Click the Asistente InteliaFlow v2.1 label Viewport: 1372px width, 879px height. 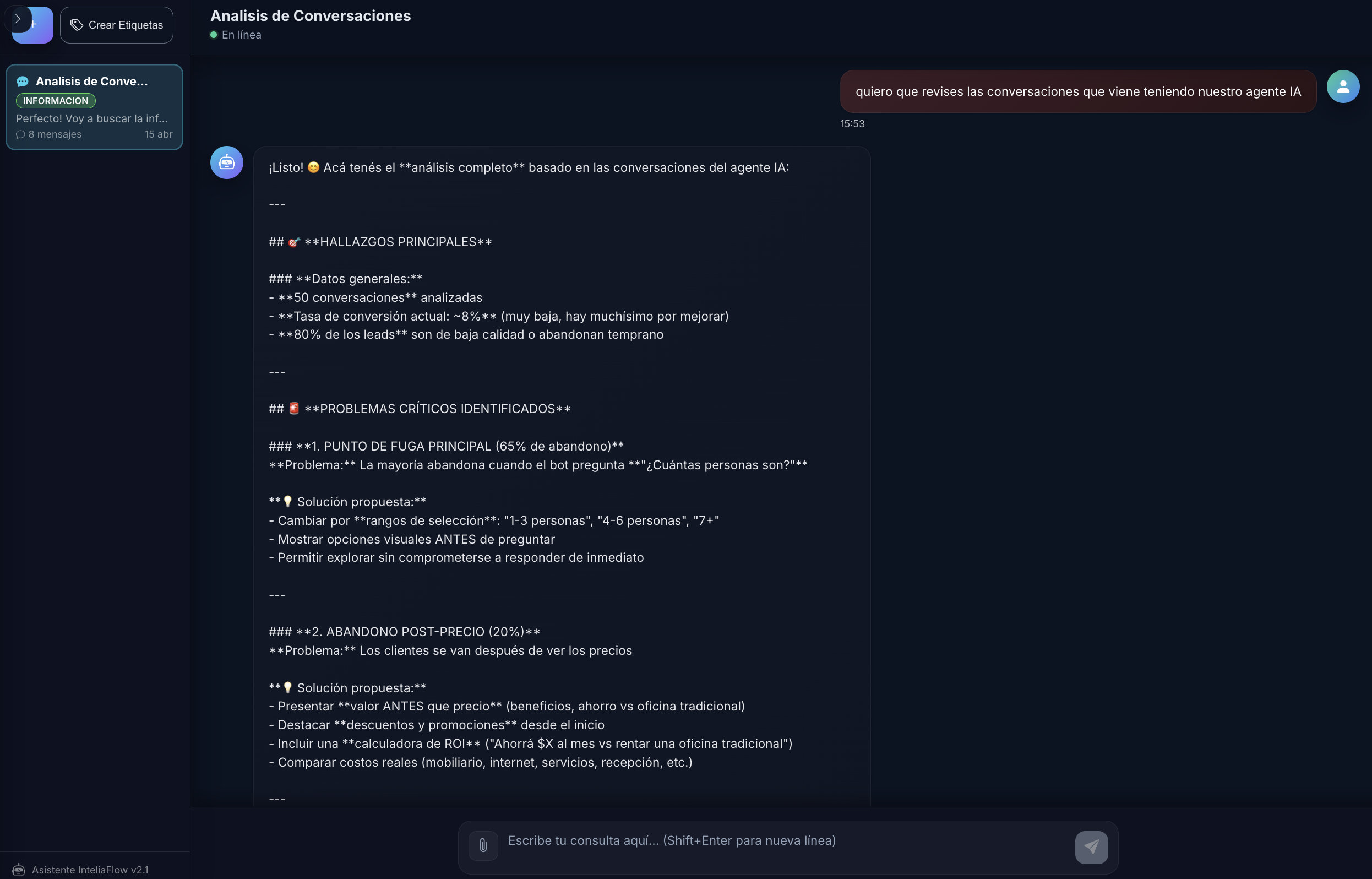[x=90, y=870]
